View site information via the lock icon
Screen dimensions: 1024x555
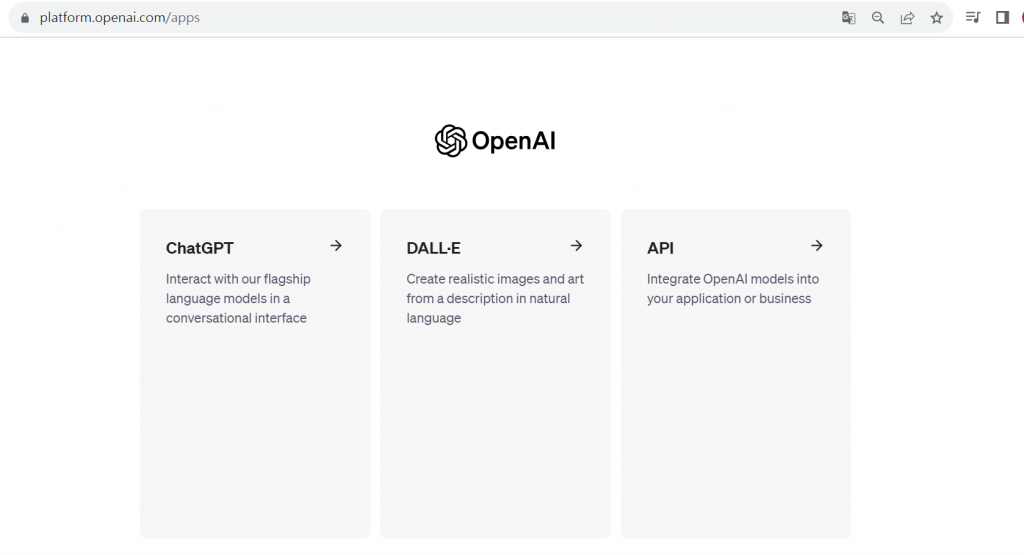click(26, 18)
